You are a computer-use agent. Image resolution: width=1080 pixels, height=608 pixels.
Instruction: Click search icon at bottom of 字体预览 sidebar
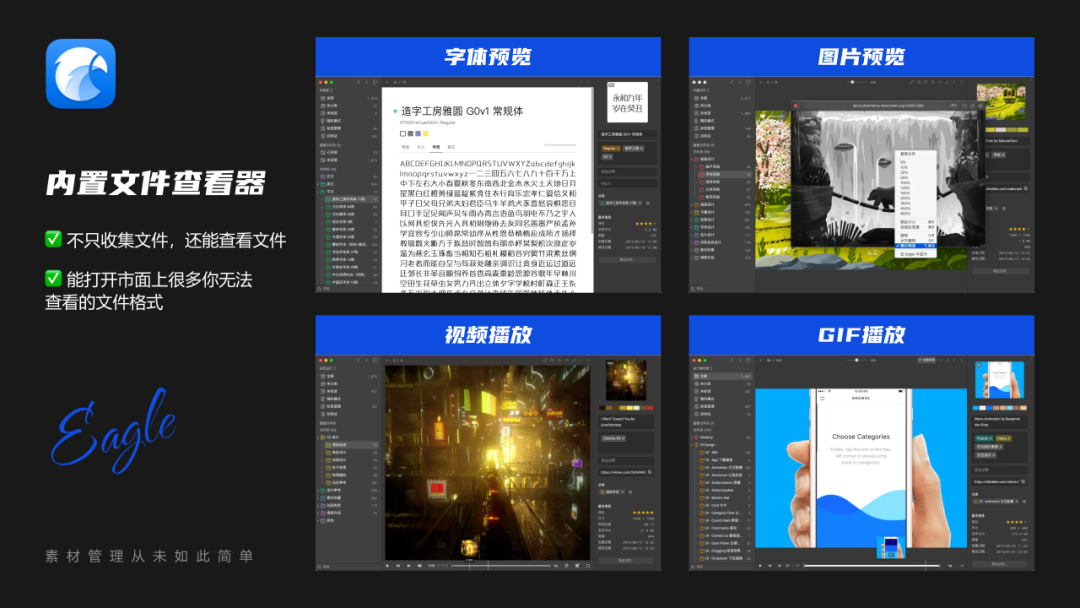pyautogui.click(x=319, y=289)
